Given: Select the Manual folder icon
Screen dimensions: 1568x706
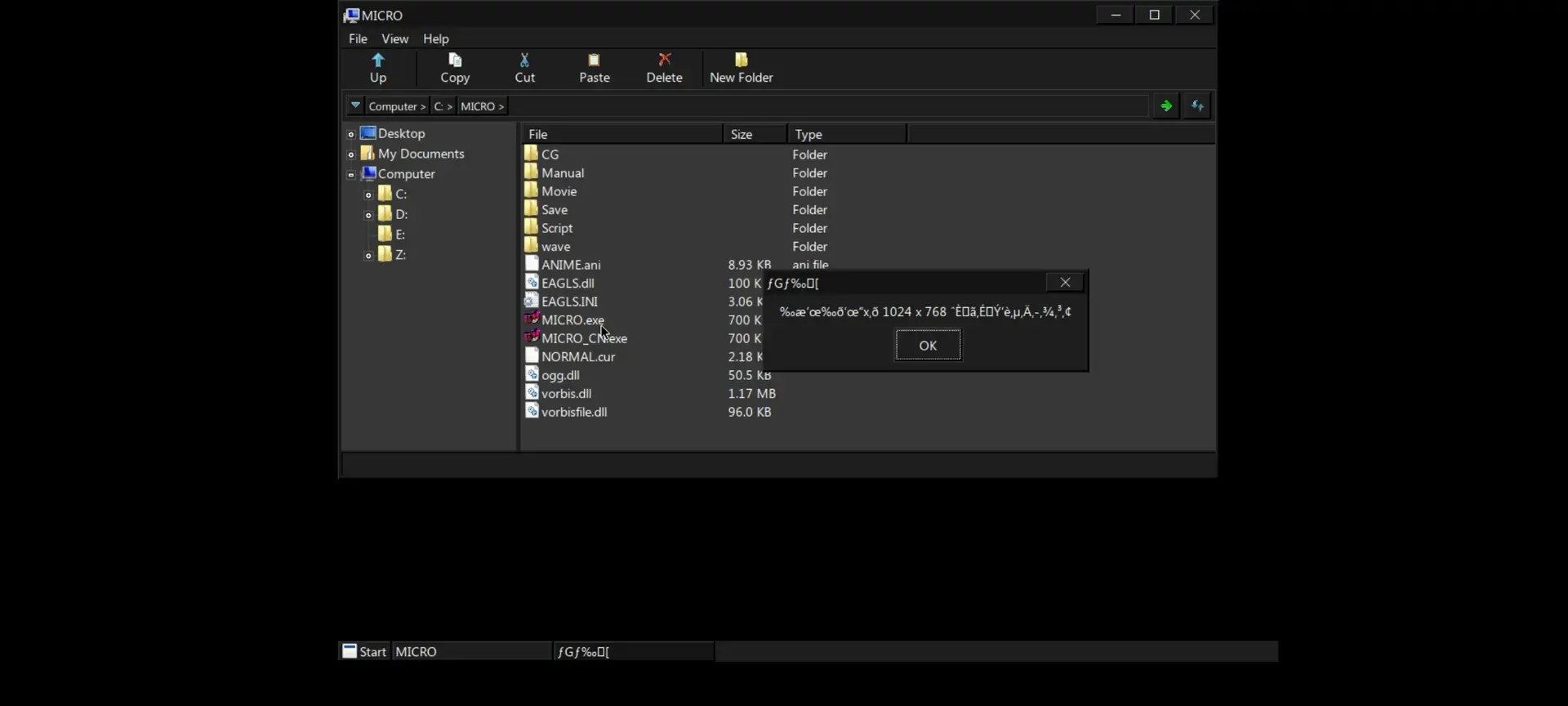Looking at the screenshot, I should click(x=531, y=172).
